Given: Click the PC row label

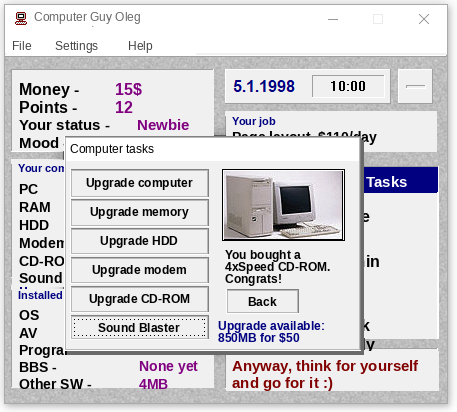Looking at the screenshot, I should click(x=28, y=189).
